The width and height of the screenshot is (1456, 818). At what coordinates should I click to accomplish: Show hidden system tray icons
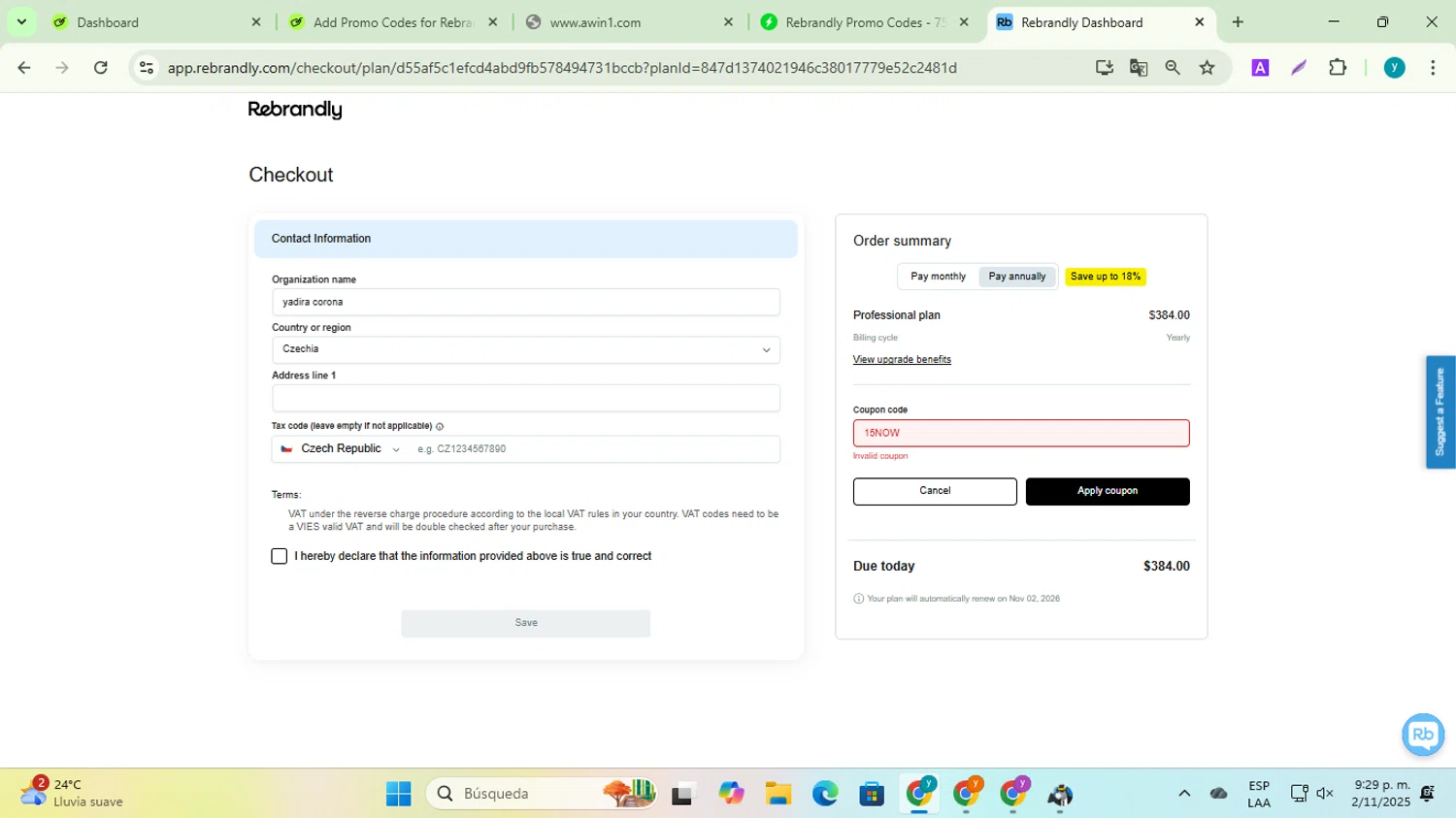[x=1184, y=793]
